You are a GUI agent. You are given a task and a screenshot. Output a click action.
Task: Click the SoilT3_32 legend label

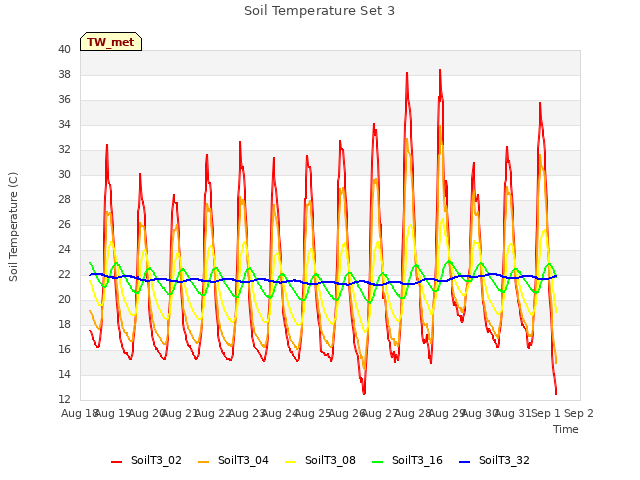pos(504,460)
